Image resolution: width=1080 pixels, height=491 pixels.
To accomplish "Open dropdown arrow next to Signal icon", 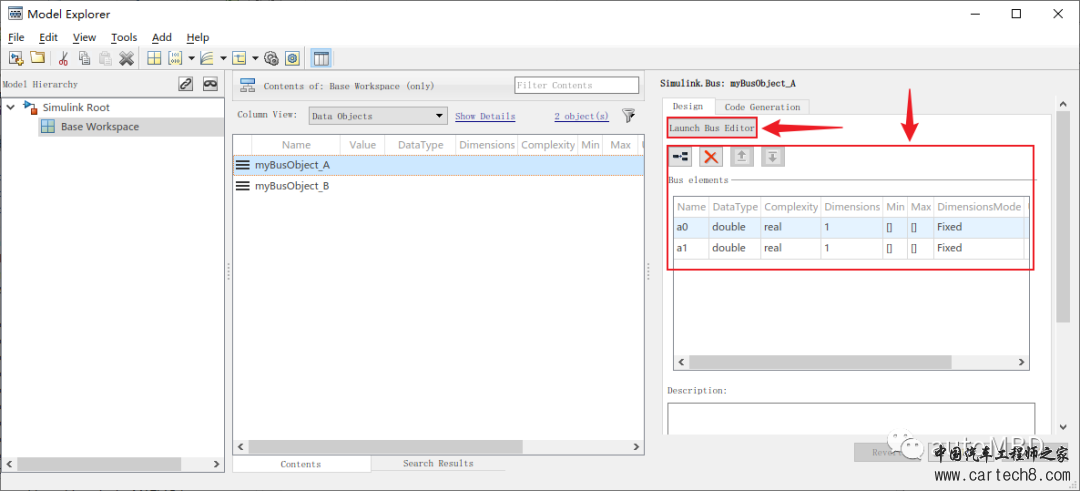I will click(222, 59).
